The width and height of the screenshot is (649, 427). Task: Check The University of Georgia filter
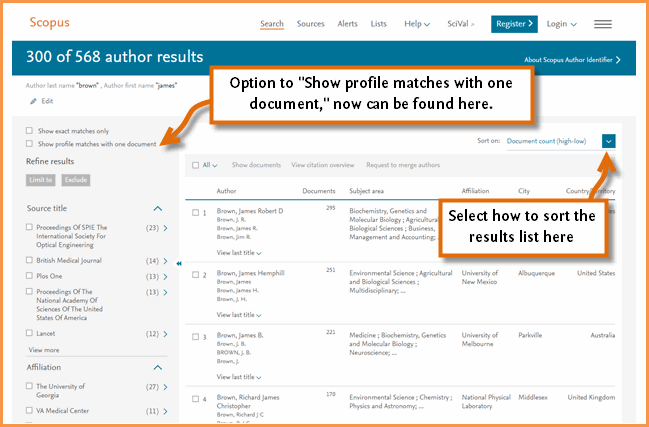pyautogui.click(x=29, y=386)
